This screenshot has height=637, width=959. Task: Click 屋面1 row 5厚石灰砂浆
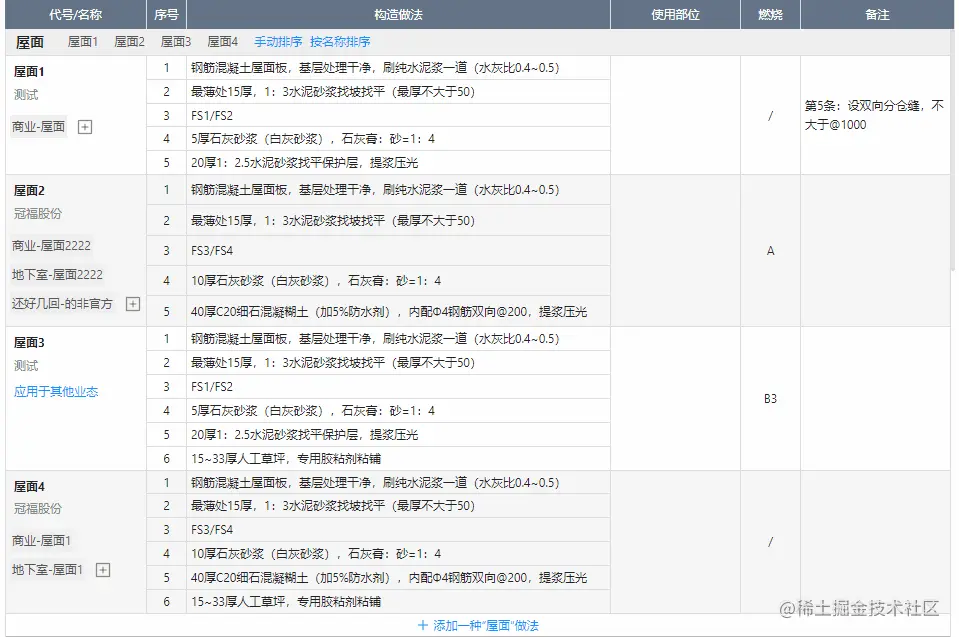click(398, 139)
